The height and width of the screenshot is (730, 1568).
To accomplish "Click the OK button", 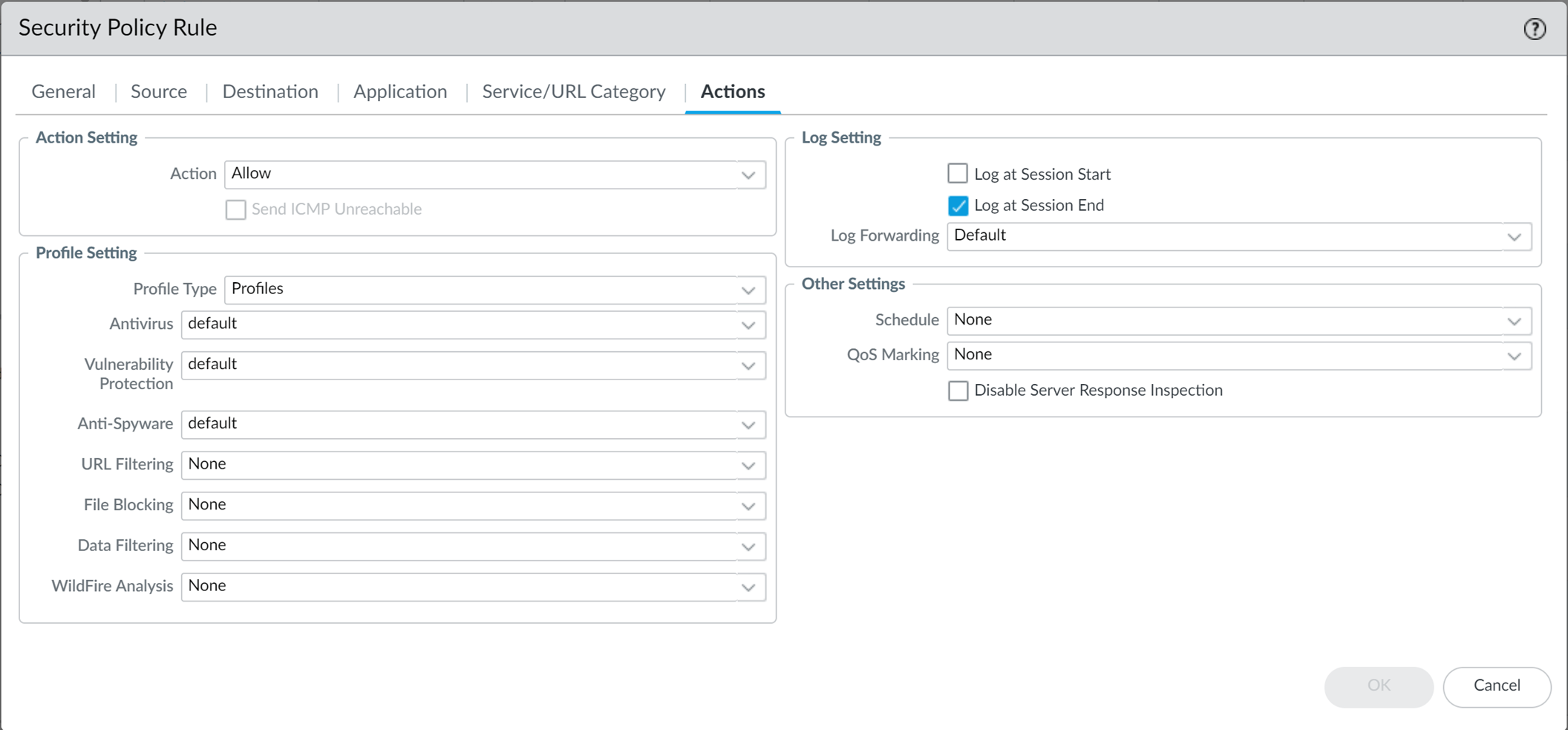I will (x=1379, y=686).
